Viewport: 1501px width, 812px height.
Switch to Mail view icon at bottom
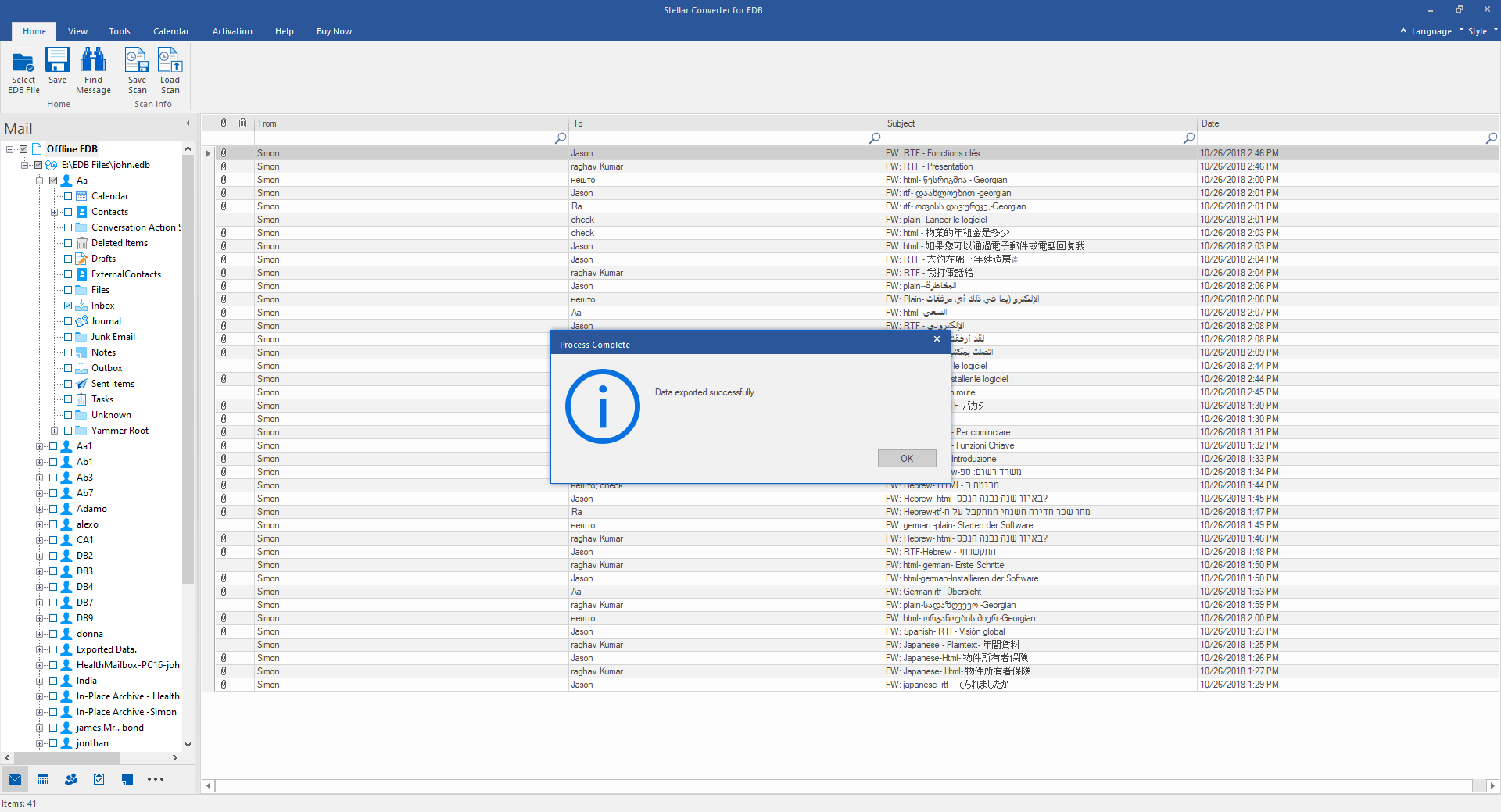tap(15, 779)
